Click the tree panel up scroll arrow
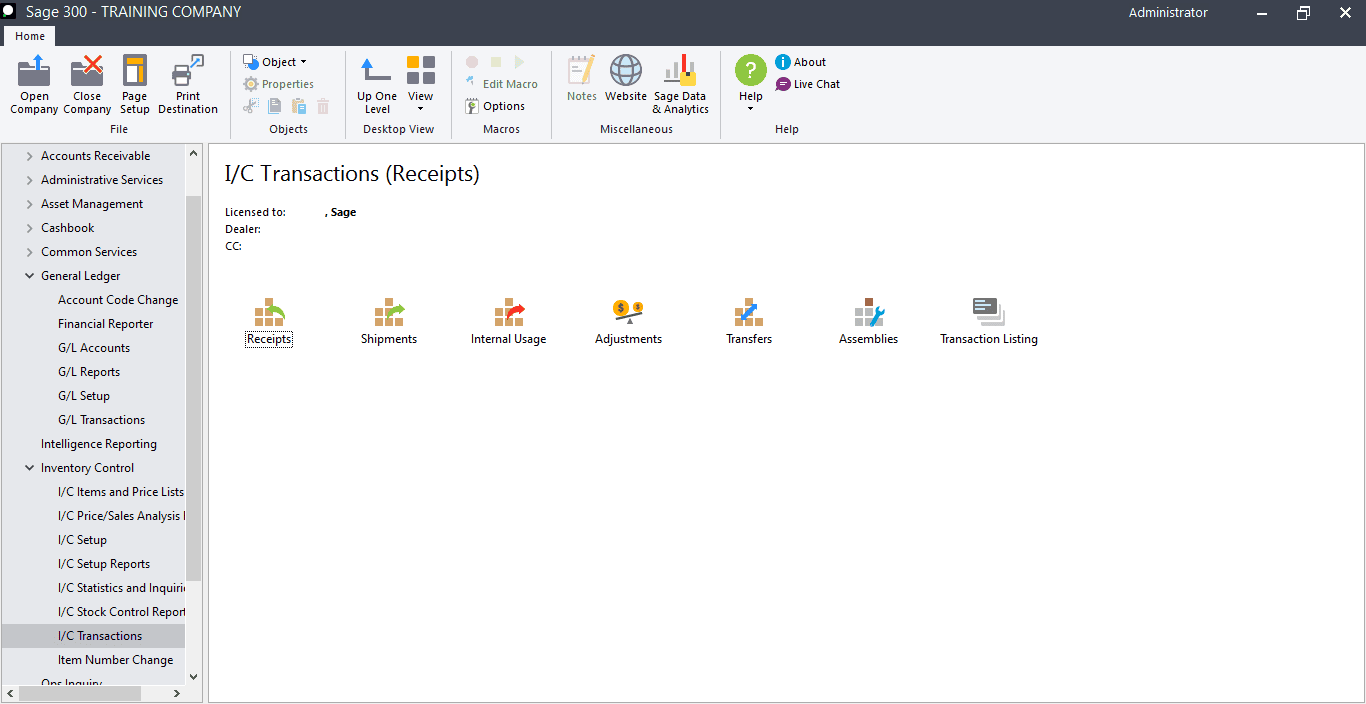The width and height of the screenshot is (1366, 704). tap(194, 153)
